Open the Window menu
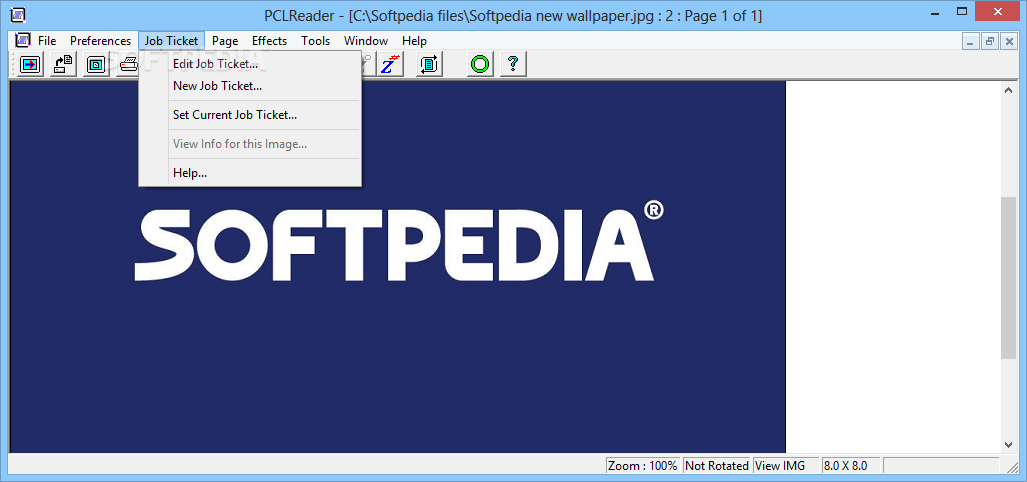Viewport: 1027px width, 482px height. 366,41
